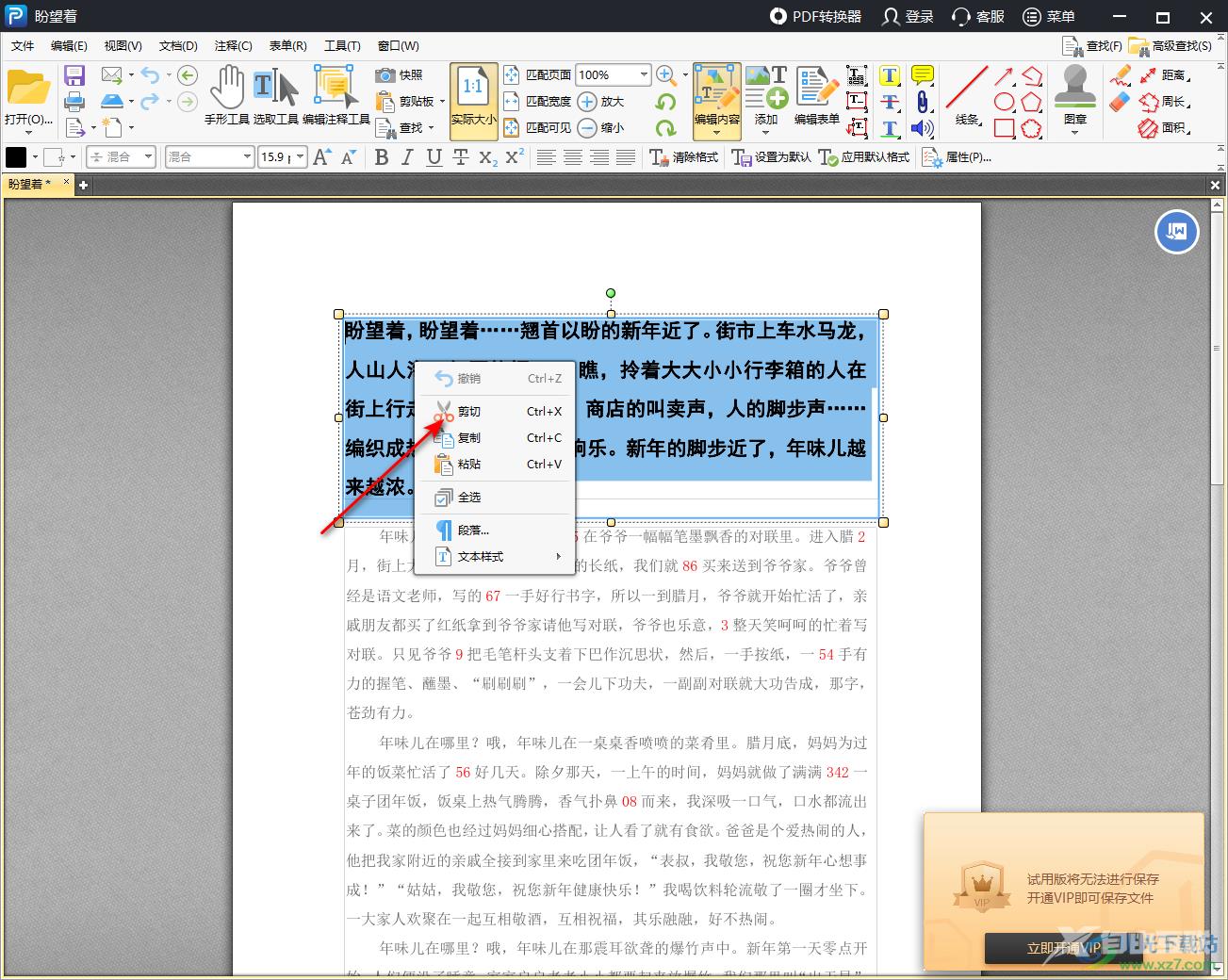Toggle Italic formatting

(408, 157)
